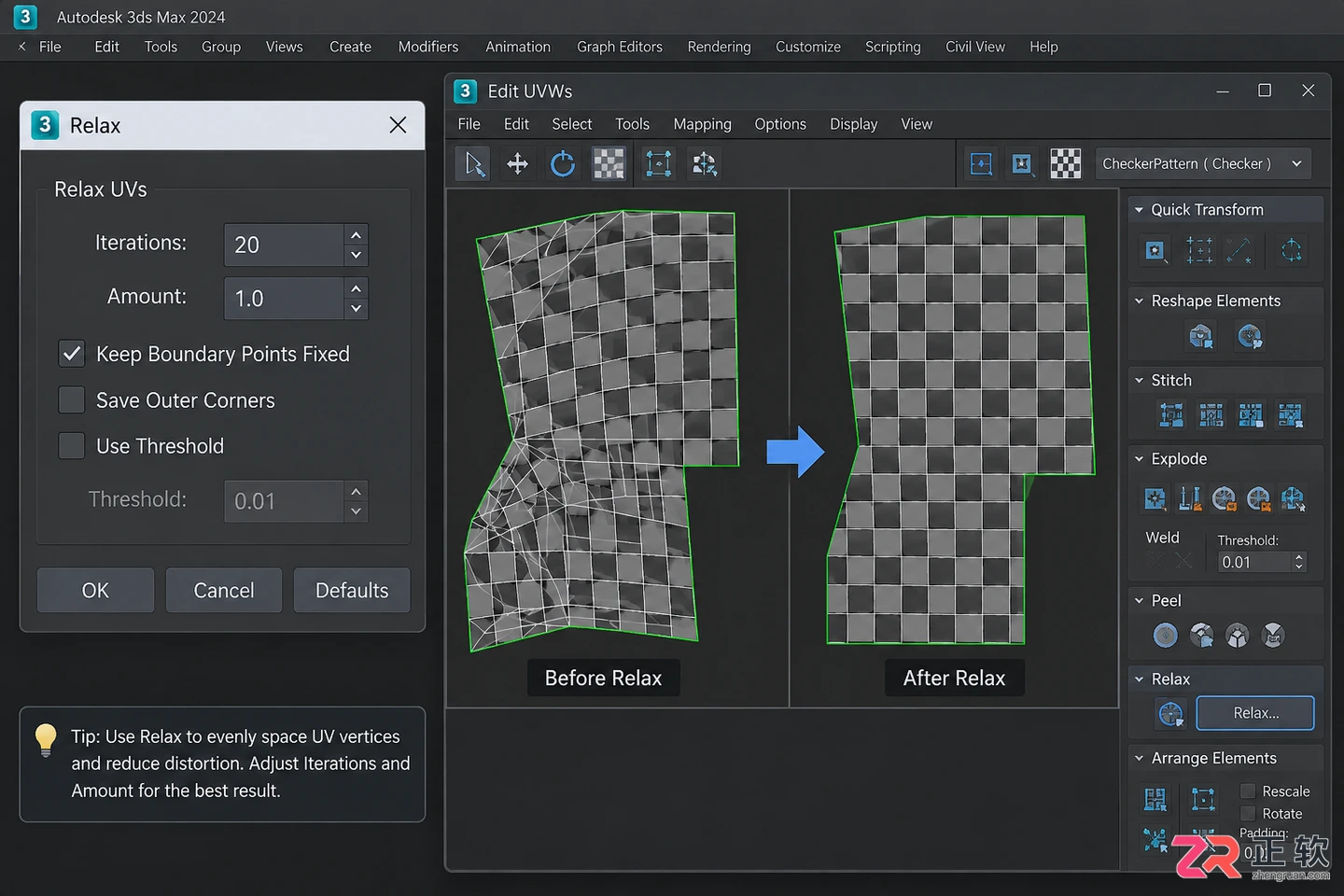Click the first Stitch icon
The height and width of the screenshot is (896, 1344).
1171,414
